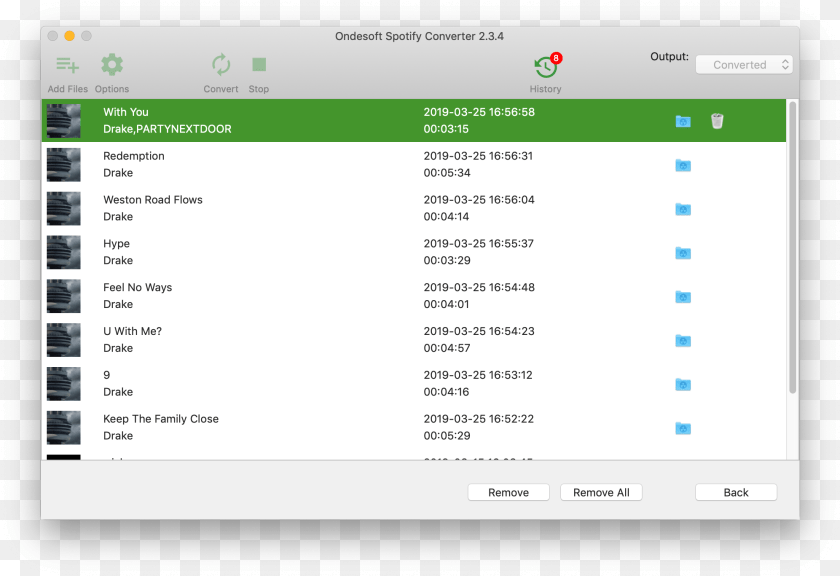The height and width of the screenshot is (576, 840).
Task: Click timestamp 2019-03-25 16:56:04
Action: 479,200
